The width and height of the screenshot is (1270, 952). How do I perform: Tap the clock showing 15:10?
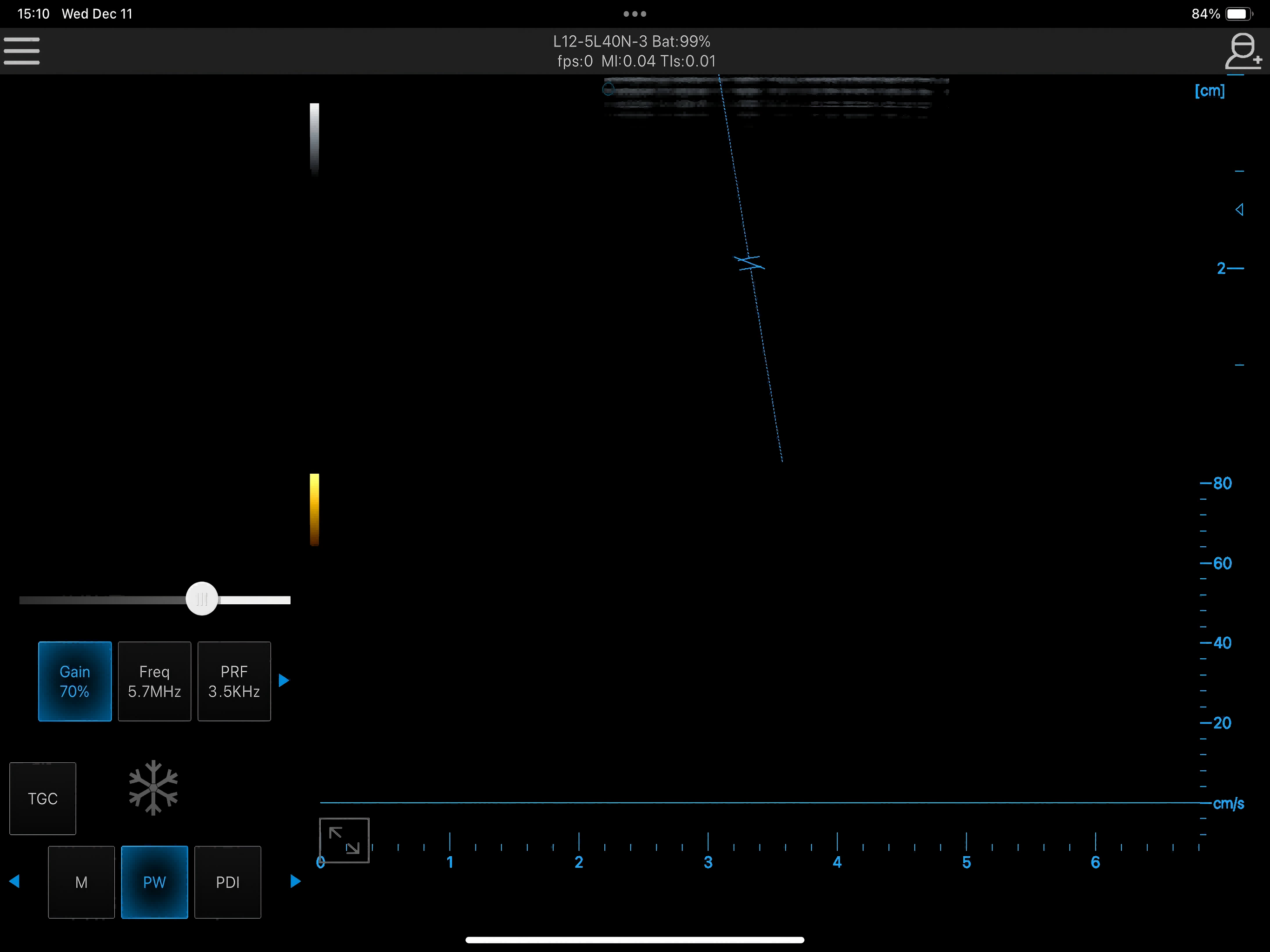point(33,14)
